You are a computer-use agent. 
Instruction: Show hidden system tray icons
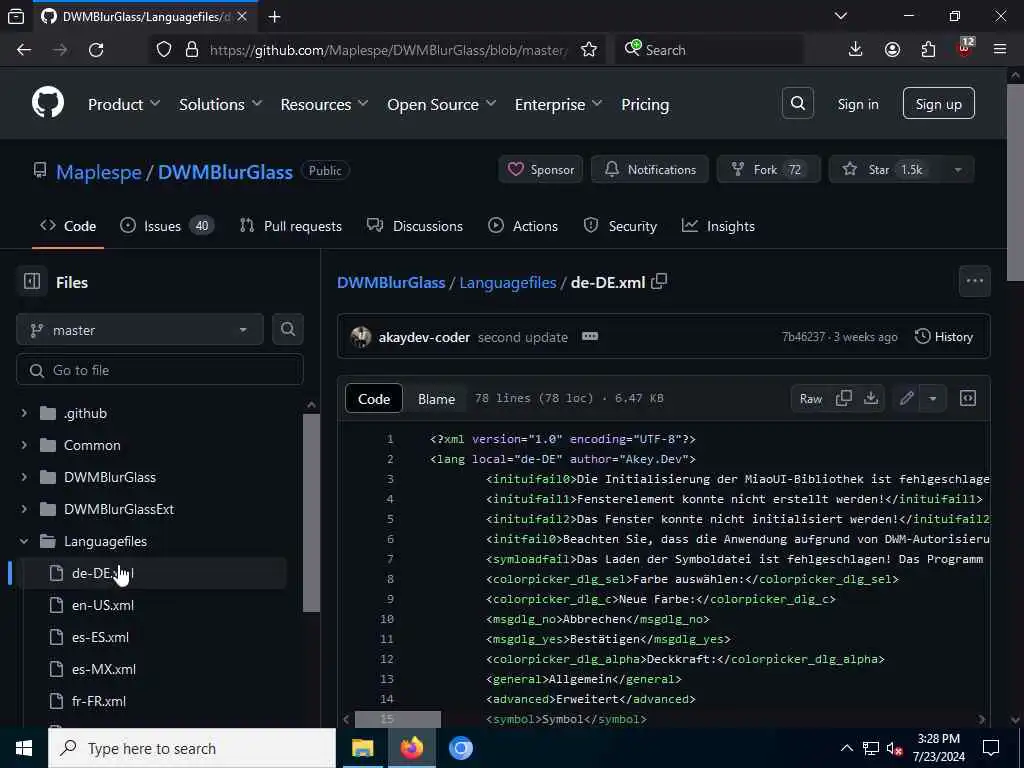coord(846,748)
